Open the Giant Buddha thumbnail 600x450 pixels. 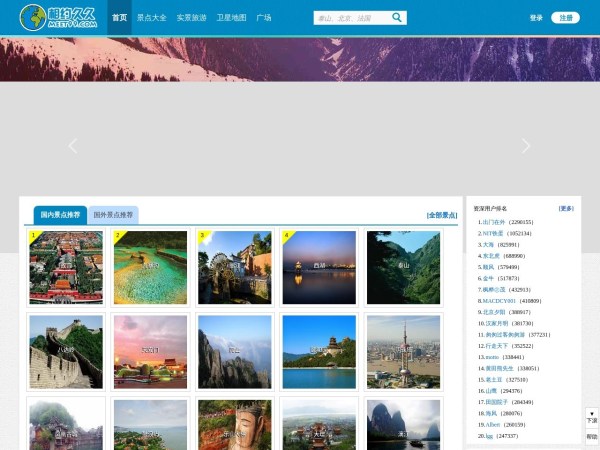235,425
